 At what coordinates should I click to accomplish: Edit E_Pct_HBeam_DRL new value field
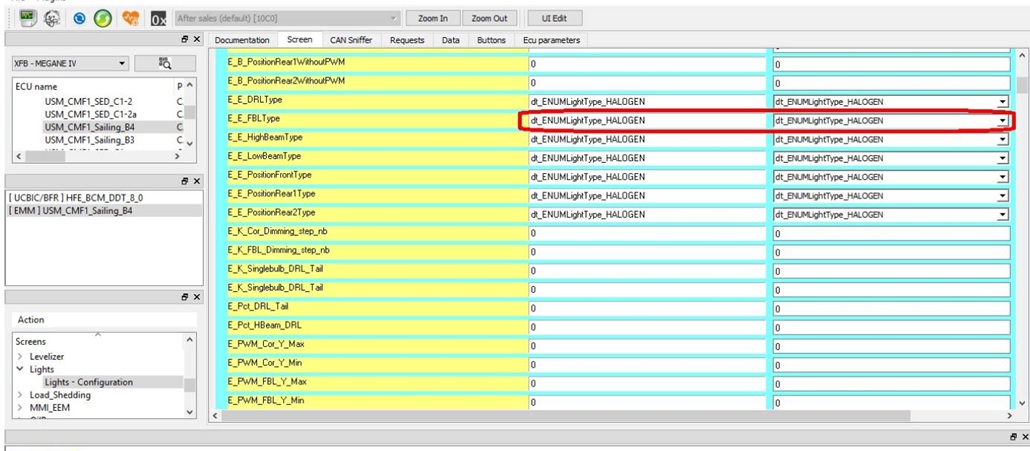891,328
